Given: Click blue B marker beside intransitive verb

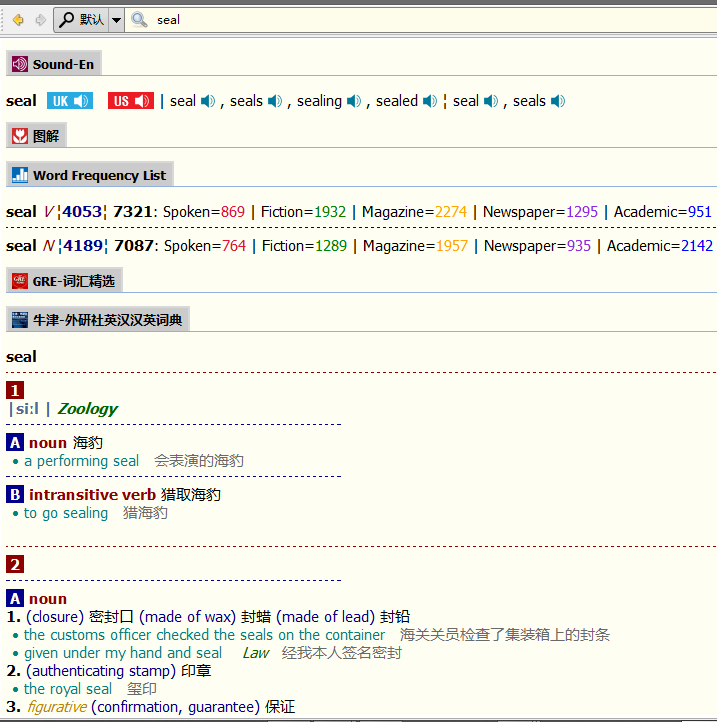Looking at the screenshot, I should pos(15,495).
